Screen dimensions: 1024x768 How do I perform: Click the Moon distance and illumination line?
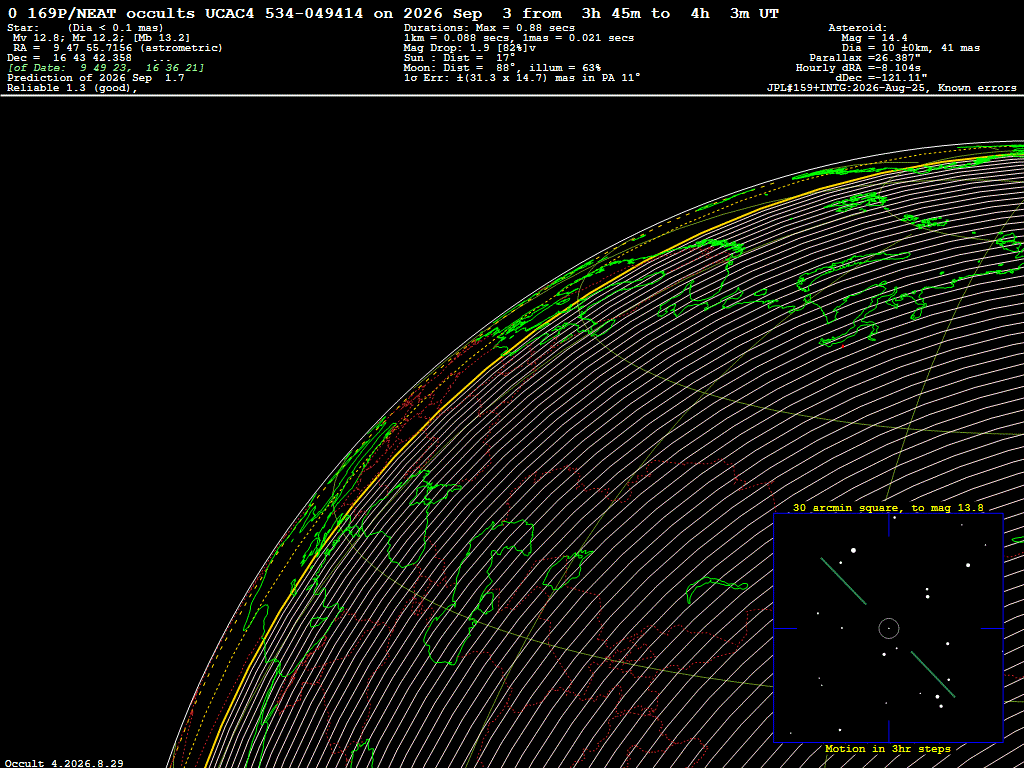click(502, 68)
